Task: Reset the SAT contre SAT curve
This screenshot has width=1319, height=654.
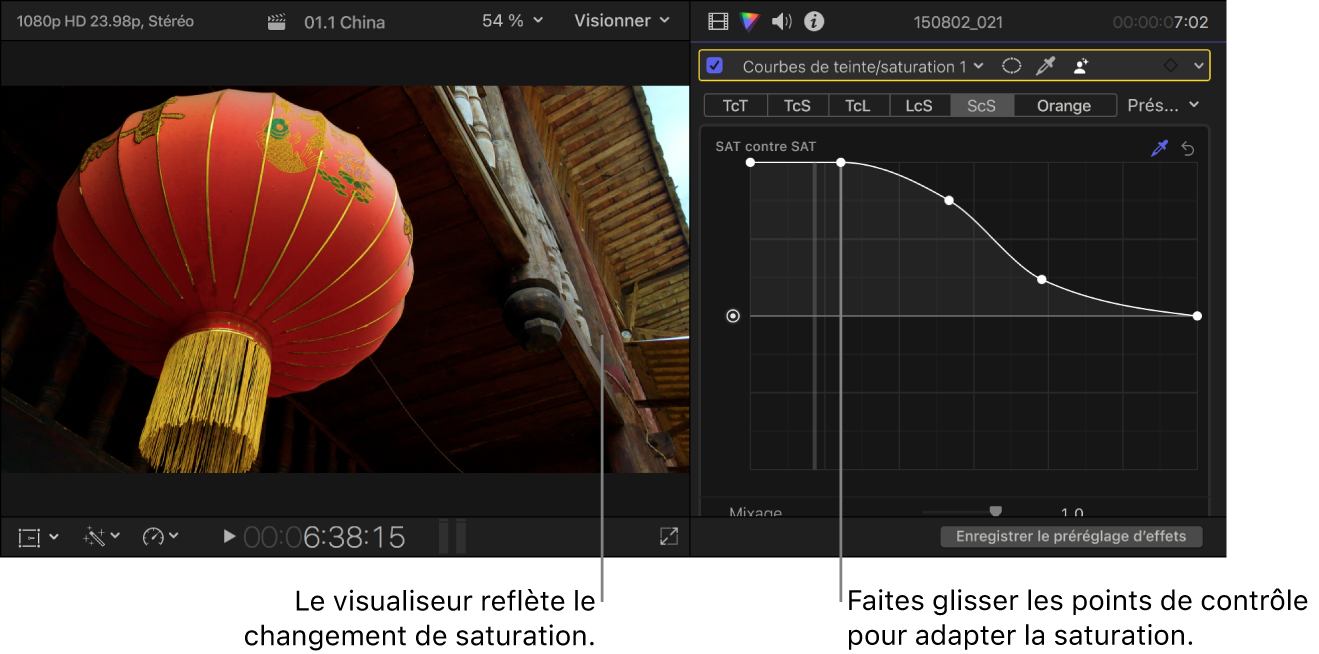Action: (1188, 148)
